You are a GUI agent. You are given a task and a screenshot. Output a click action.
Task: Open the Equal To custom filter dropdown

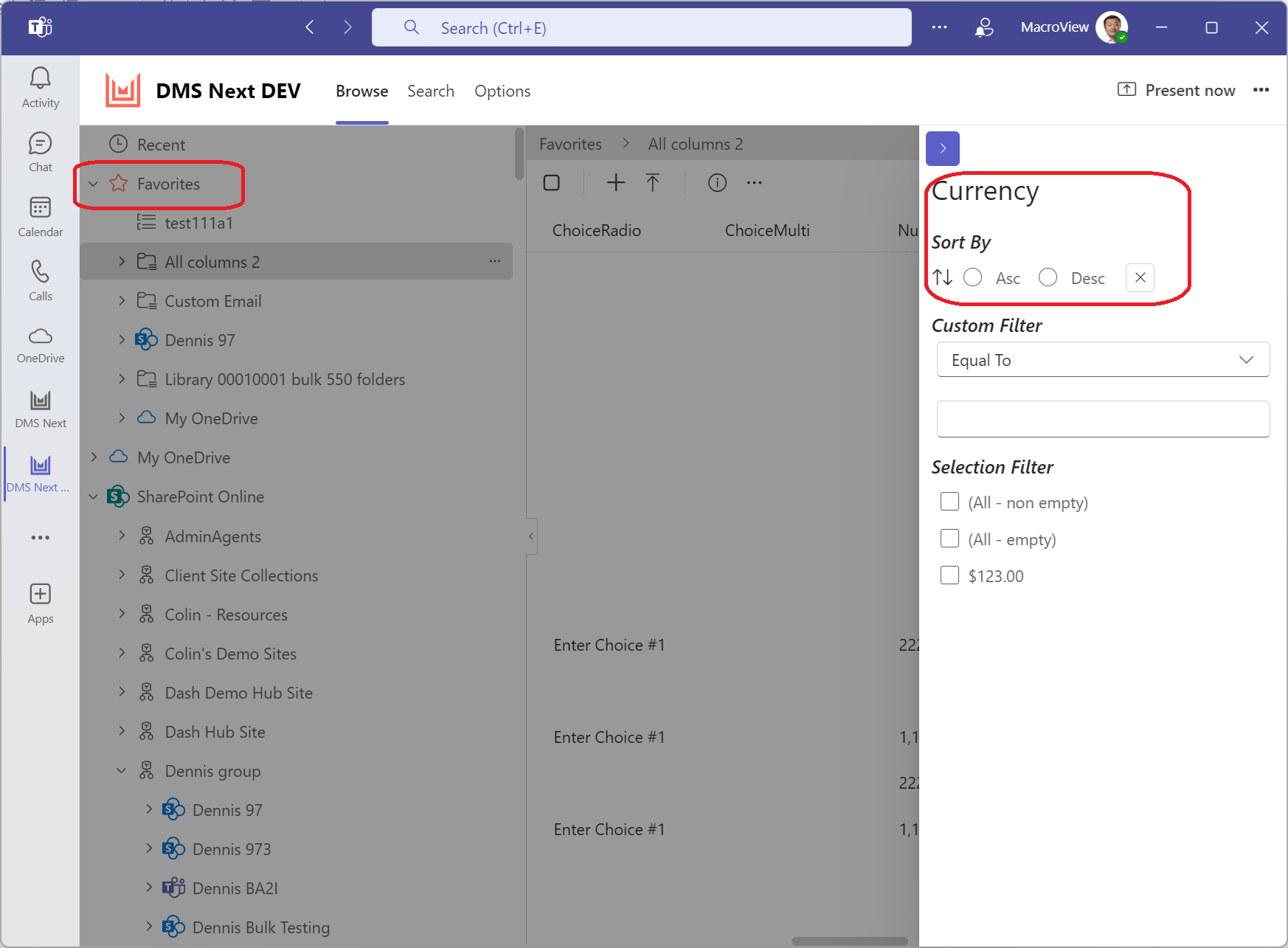pyautogui.click(x=1103, y=359)
